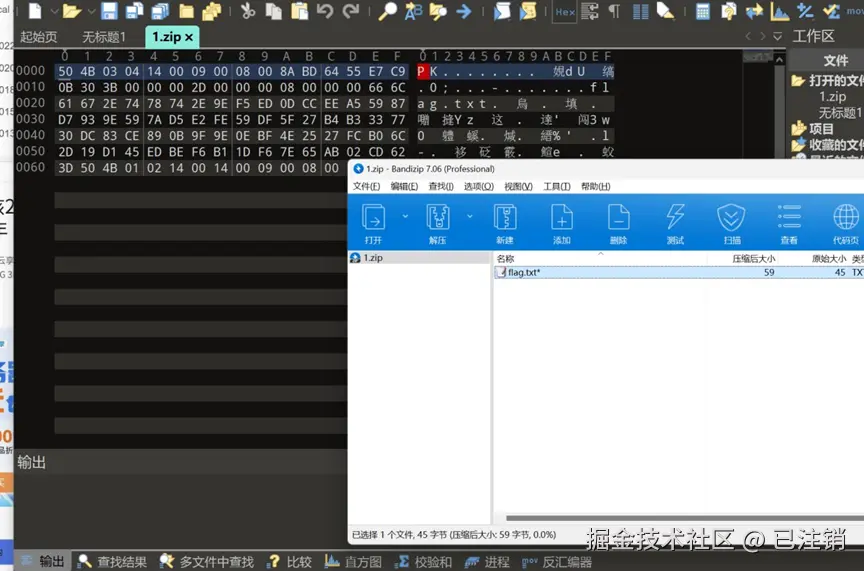
Task: Click Bandizip 扫描 shield button
Action: [x=732, y=223]
